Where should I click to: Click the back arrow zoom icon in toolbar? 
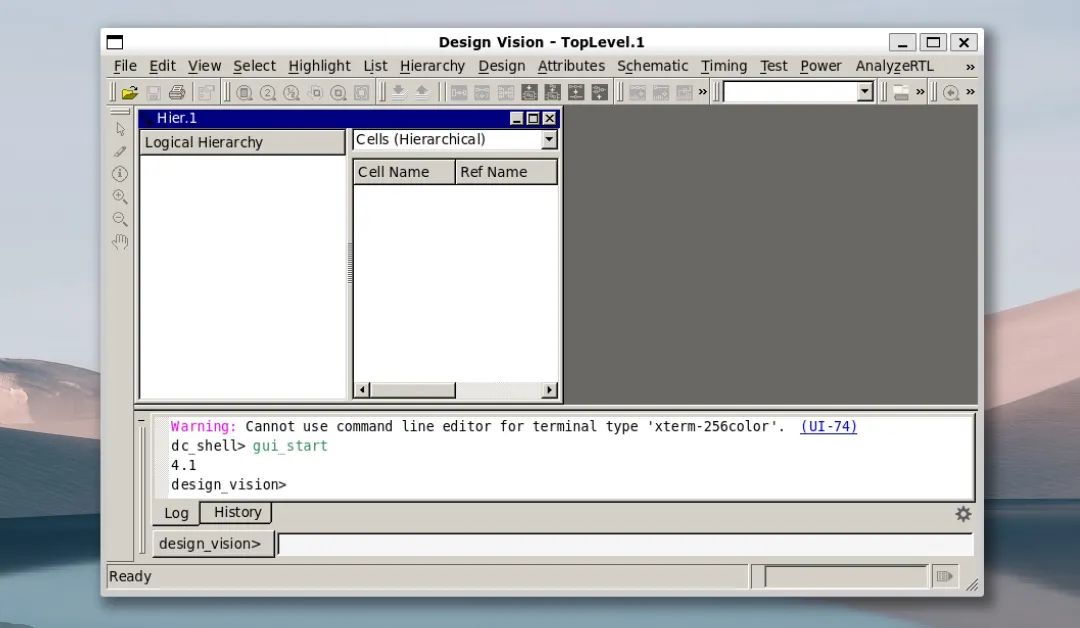click(x=951, y=92)
